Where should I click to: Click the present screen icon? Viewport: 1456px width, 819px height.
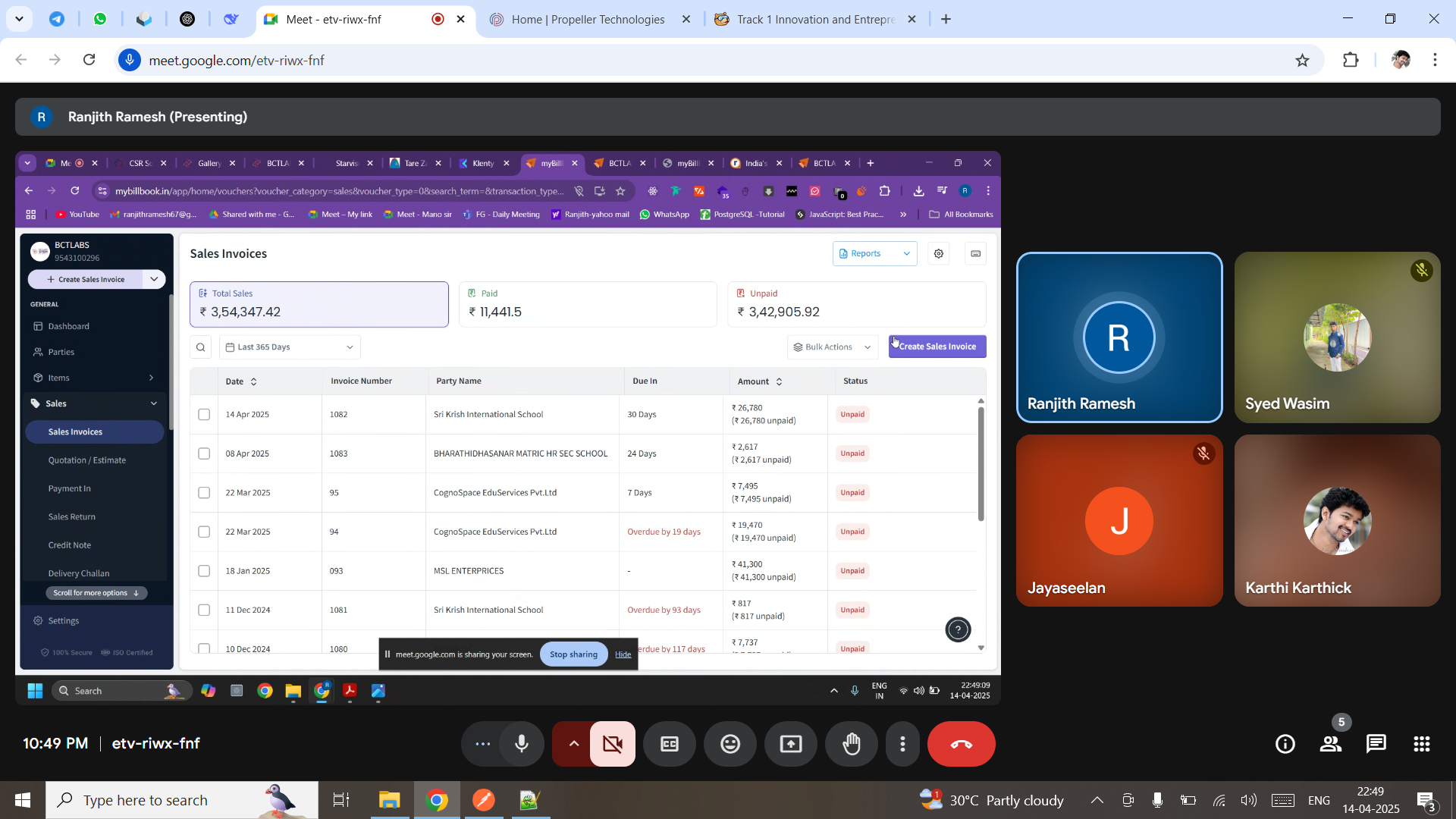(x=791, y=744)
